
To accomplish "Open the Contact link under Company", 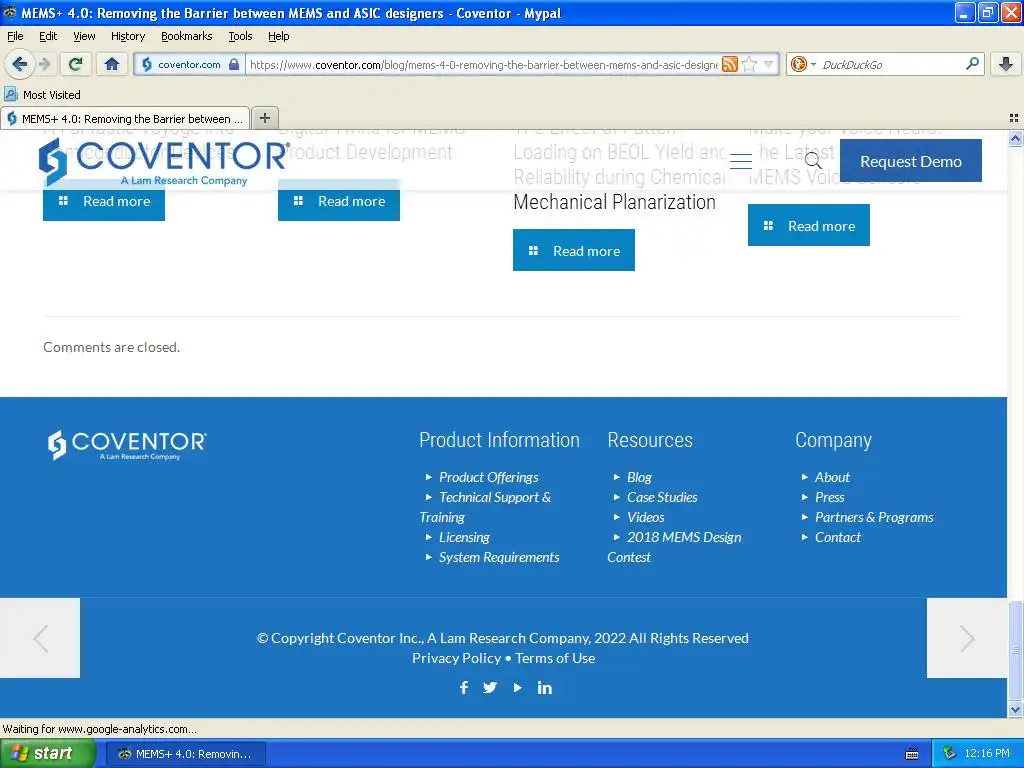I will (837, 537).
